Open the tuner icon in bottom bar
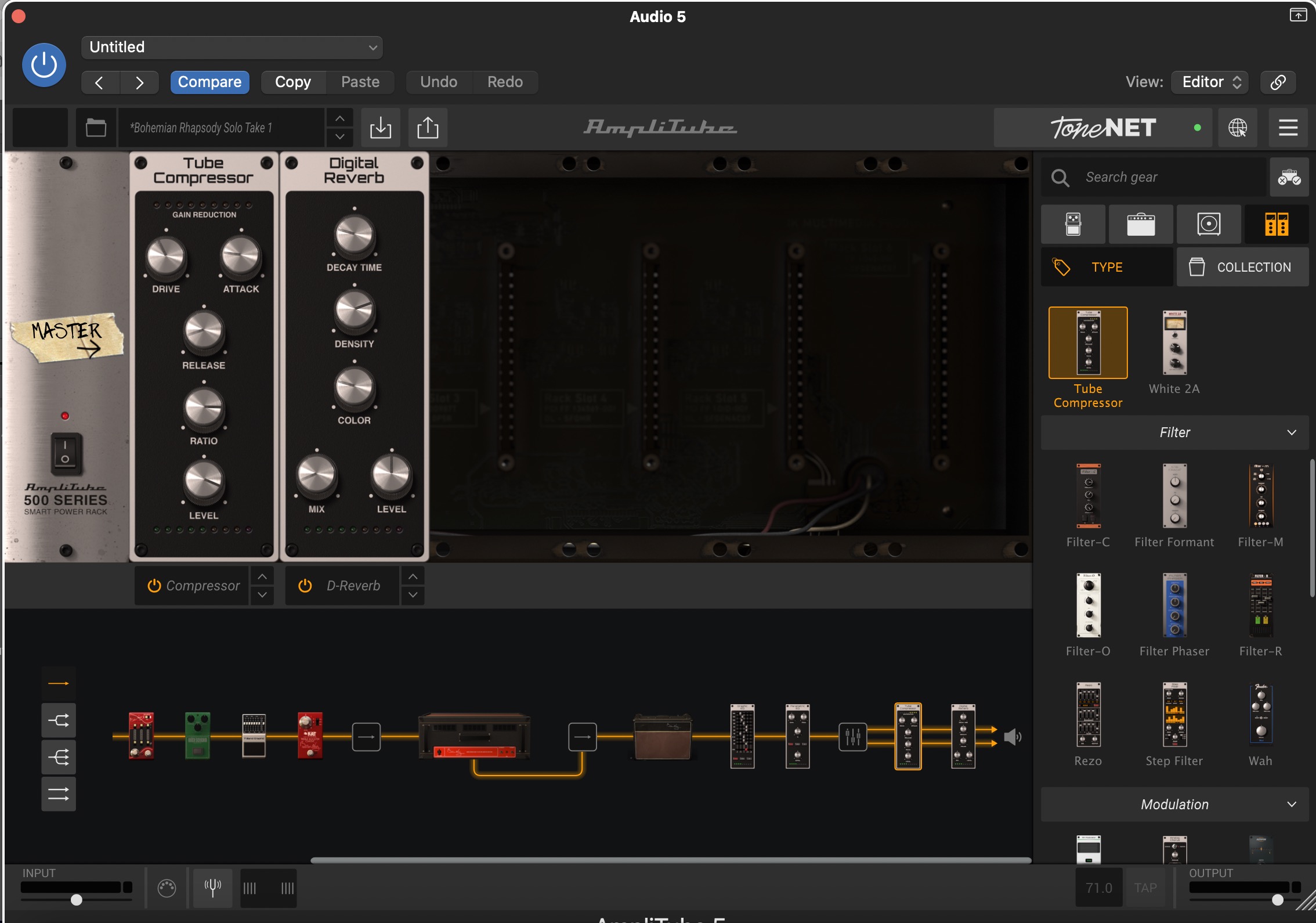Viewport: 1316px width, 923px height. [212, 888]
